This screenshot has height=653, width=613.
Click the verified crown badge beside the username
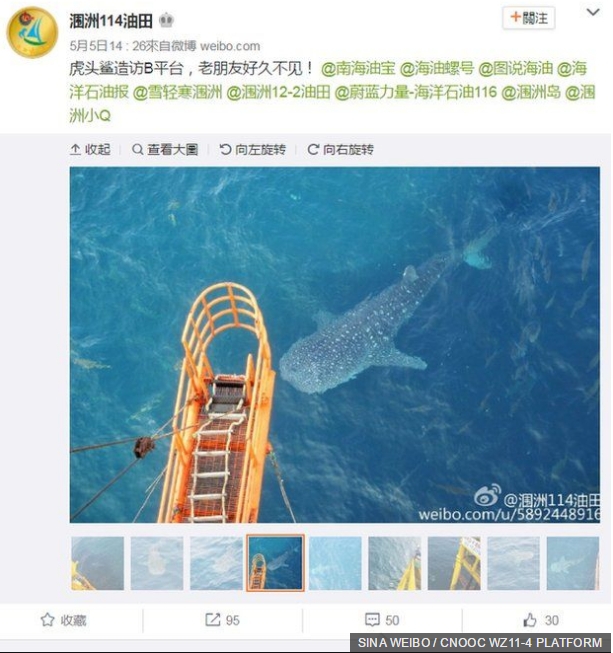tap(166, 20)
